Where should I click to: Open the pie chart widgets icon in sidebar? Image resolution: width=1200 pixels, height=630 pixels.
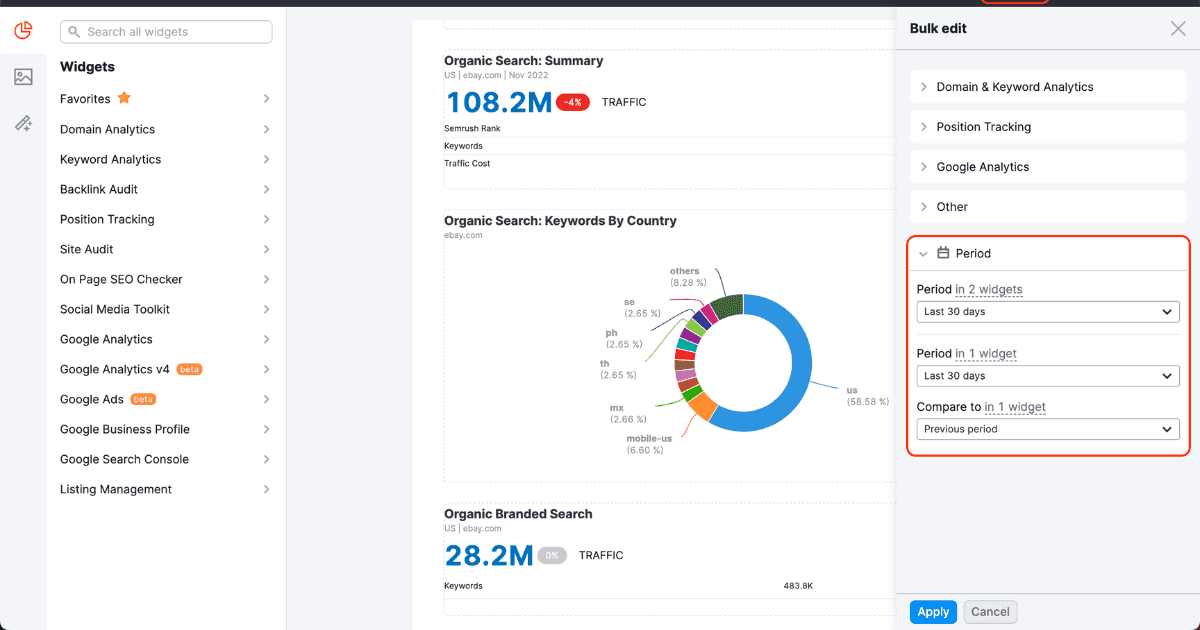pos(23,31)
